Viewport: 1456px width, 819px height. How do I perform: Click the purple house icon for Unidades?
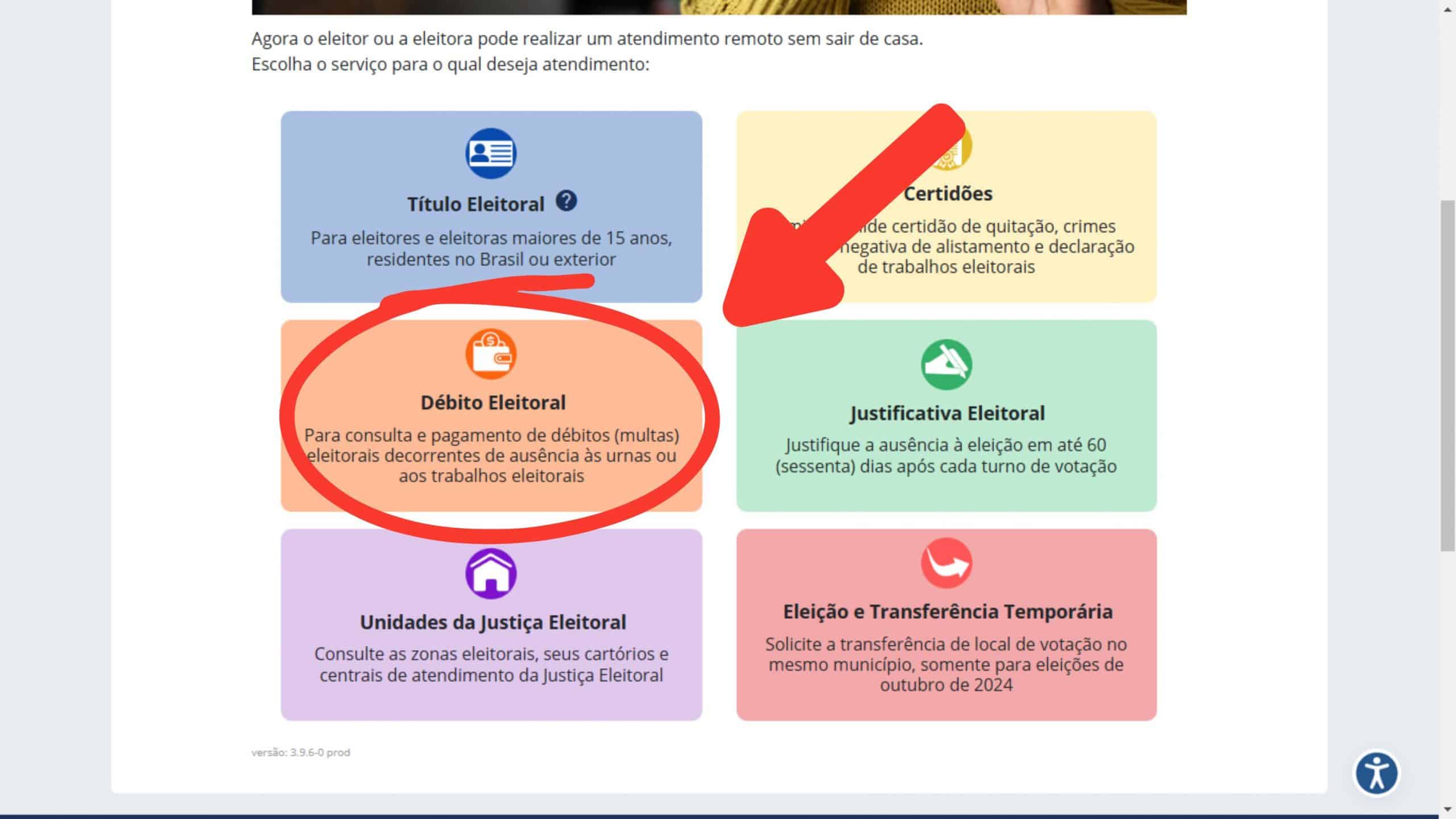(x=491, y=573)
